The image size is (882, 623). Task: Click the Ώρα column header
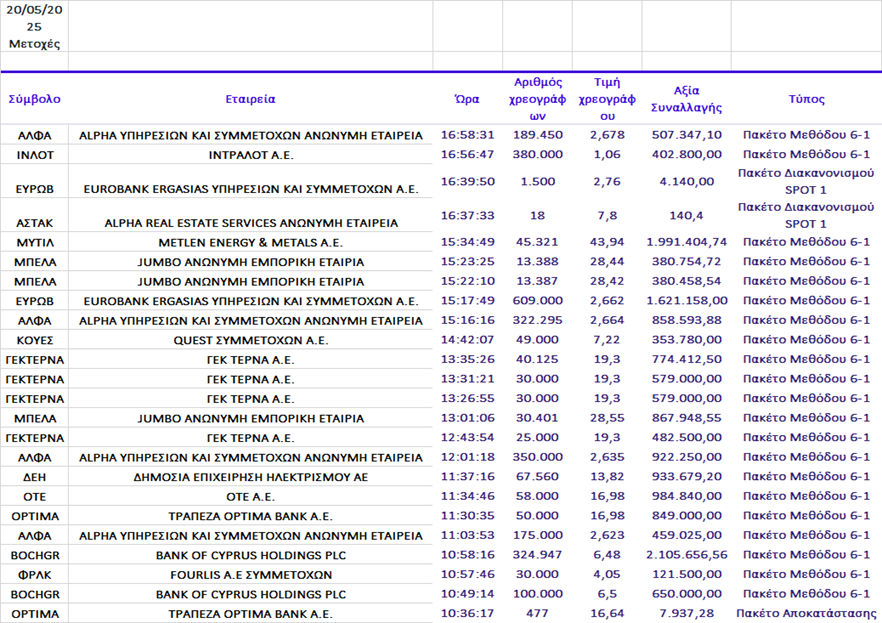467,99
